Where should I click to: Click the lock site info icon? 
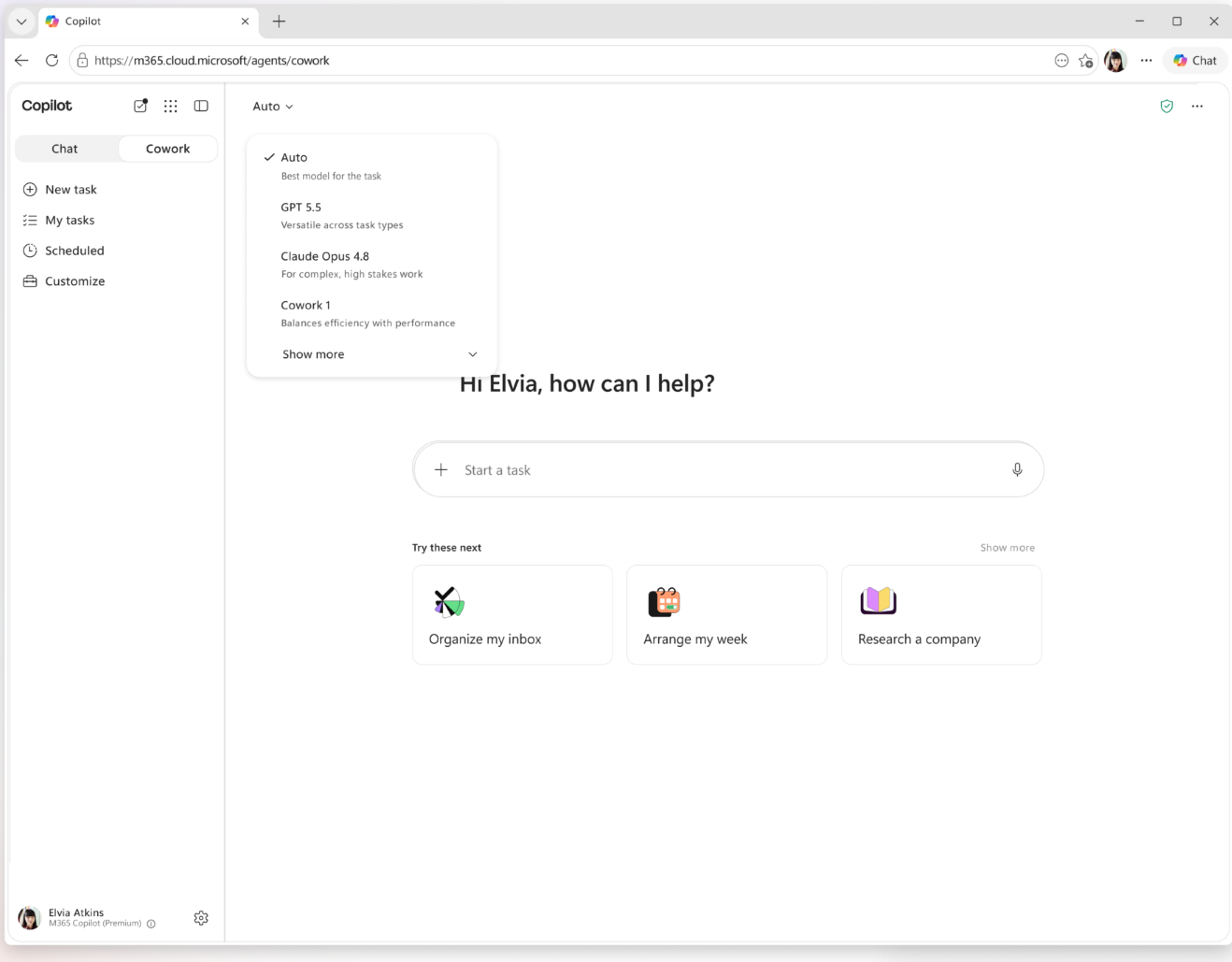[x=82, y=60]
